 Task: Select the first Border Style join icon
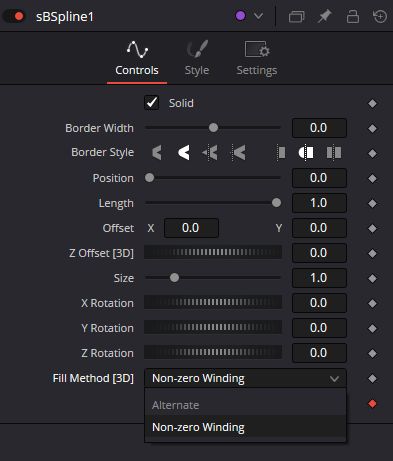tap(157, 153)
